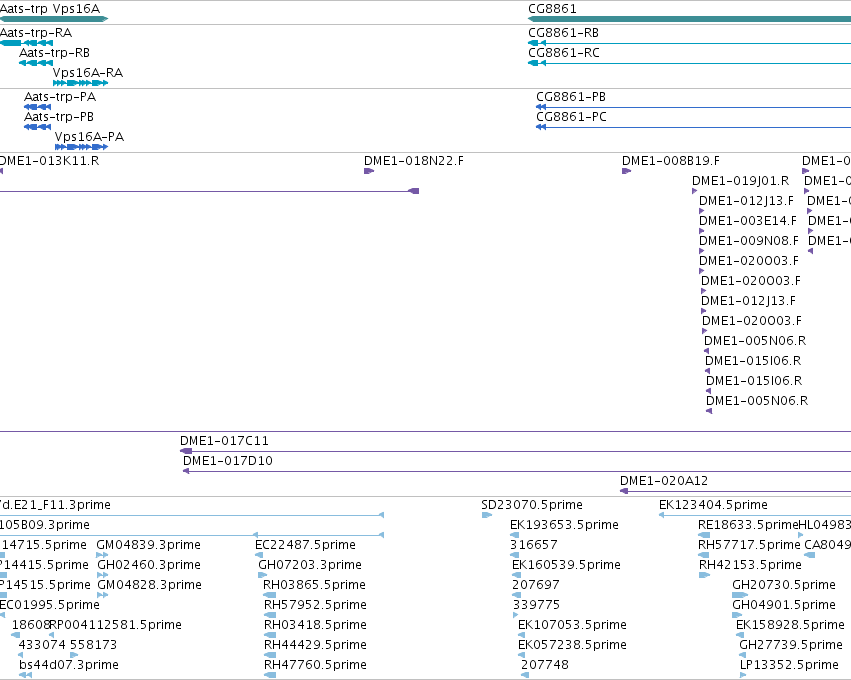Click the EK057238.5prime EST label
This screenshot has width=851, height=680.
point(572,645)
